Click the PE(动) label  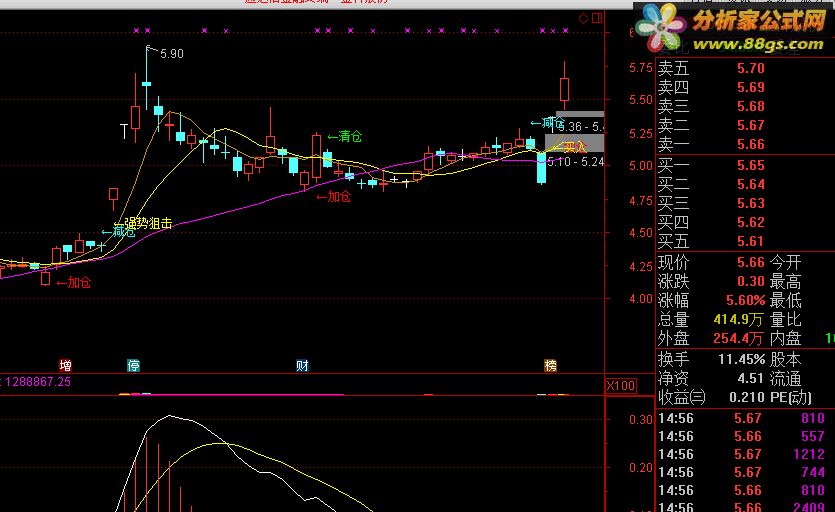tap(791, 397)
